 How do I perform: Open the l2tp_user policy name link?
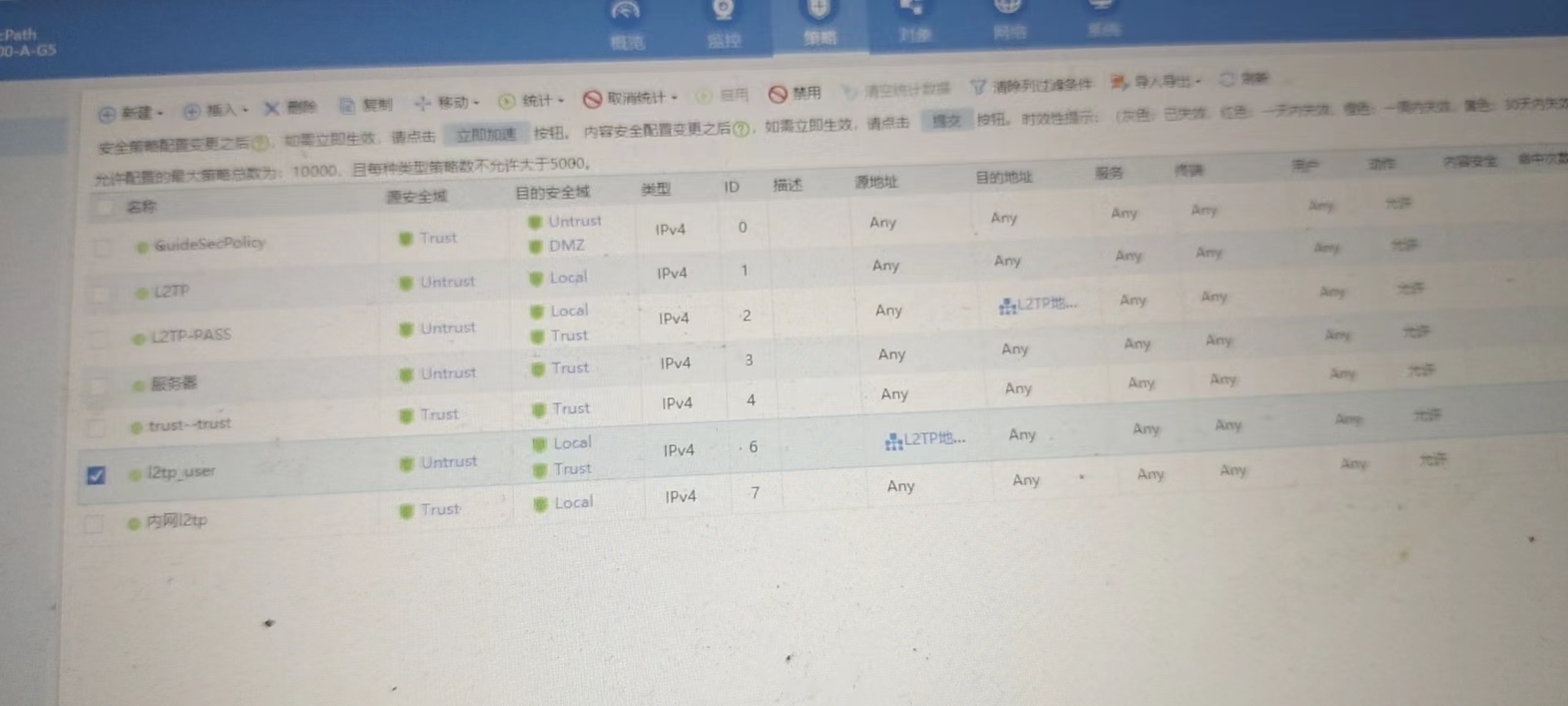[x=180, y=472]
